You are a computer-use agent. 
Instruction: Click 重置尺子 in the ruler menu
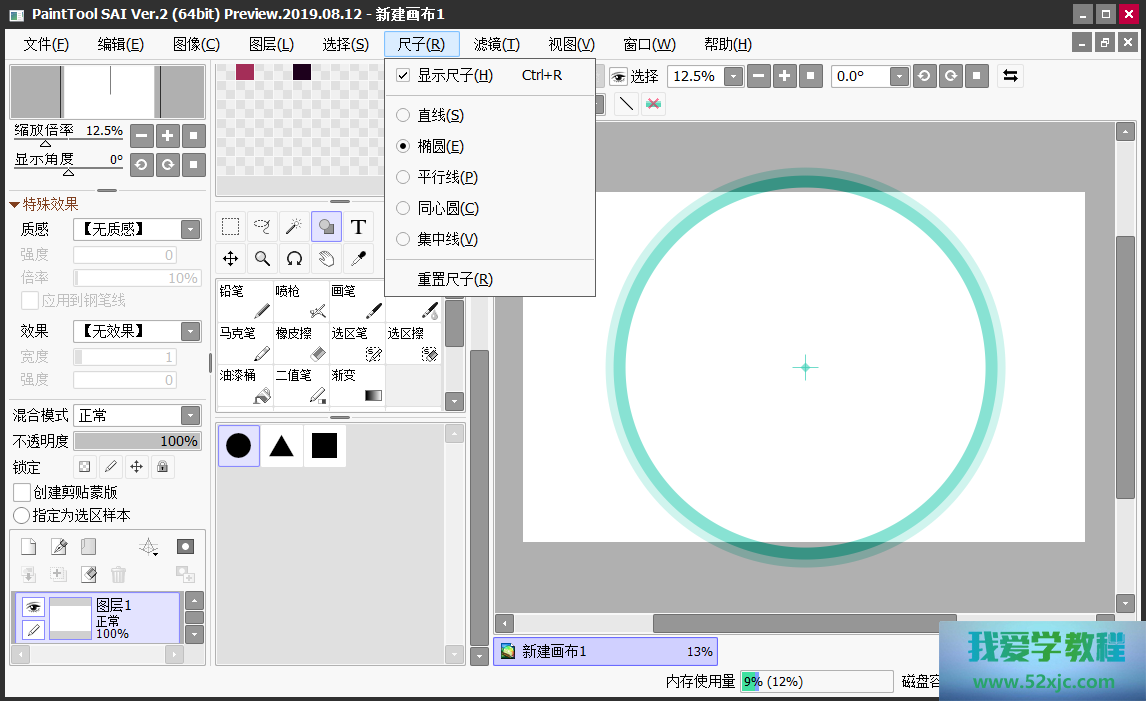455,279
